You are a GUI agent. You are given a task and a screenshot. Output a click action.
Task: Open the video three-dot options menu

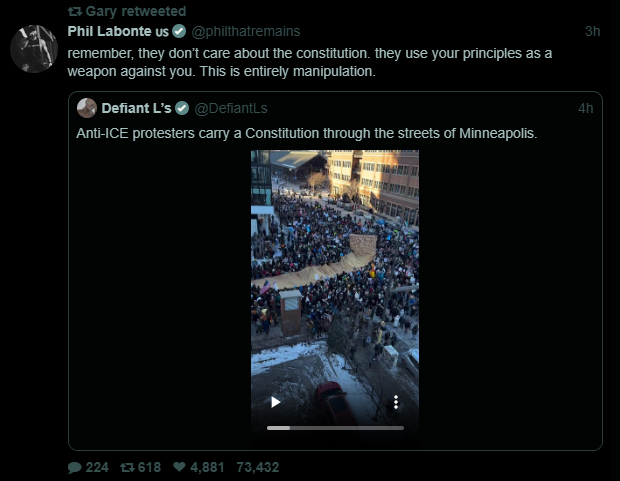click(x=396, y=402)
